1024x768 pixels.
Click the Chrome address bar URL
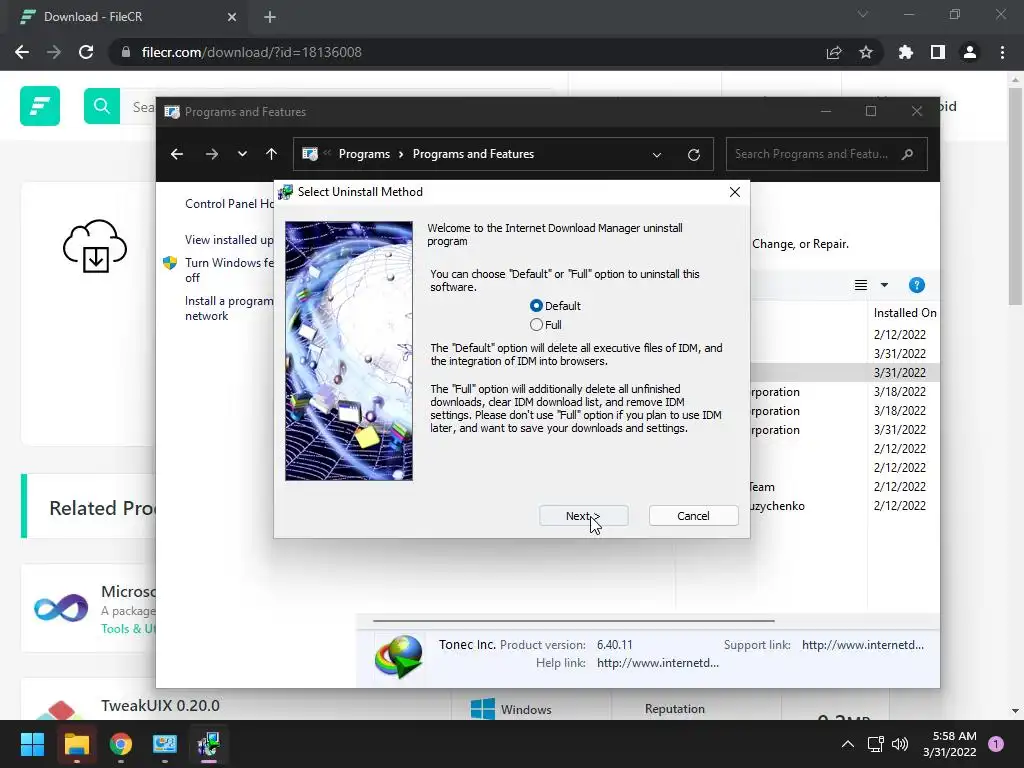pyautogui.click(x=251, y=52)
